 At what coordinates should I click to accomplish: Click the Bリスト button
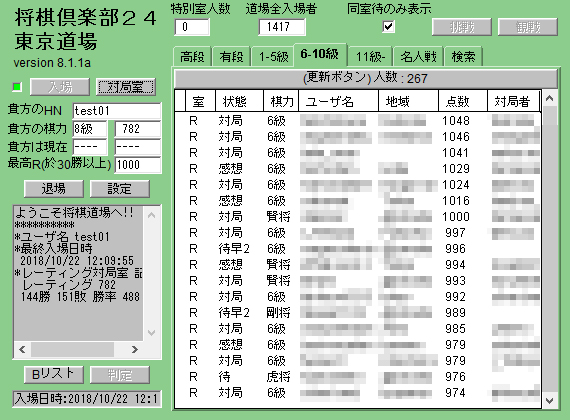(x=54, y=375)
